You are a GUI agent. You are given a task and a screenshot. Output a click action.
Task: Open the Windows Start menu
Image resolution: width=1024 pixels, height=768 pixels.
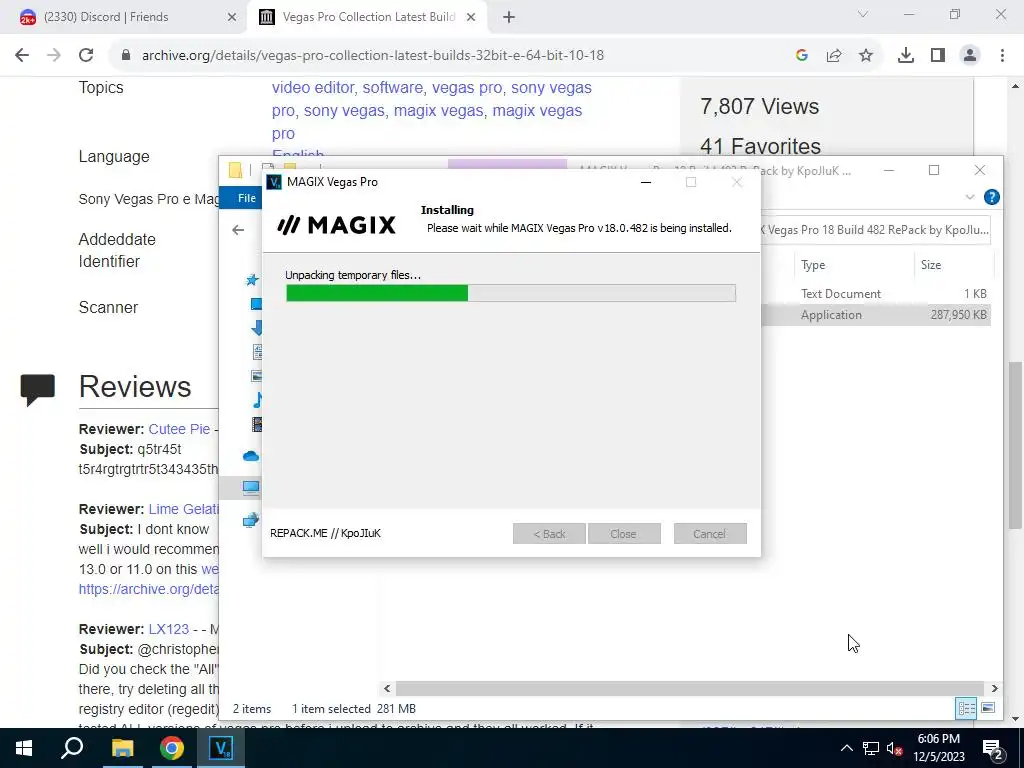click(24, 748)
